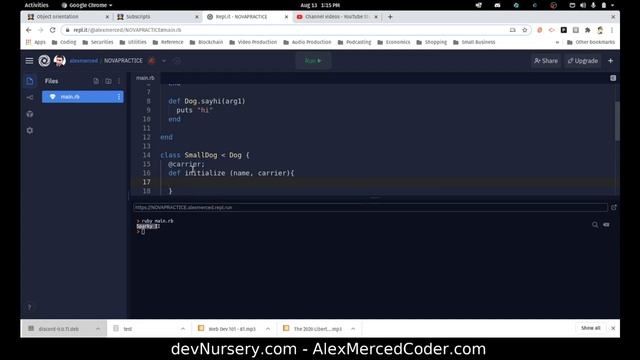Click the Upgrade button

583,61
